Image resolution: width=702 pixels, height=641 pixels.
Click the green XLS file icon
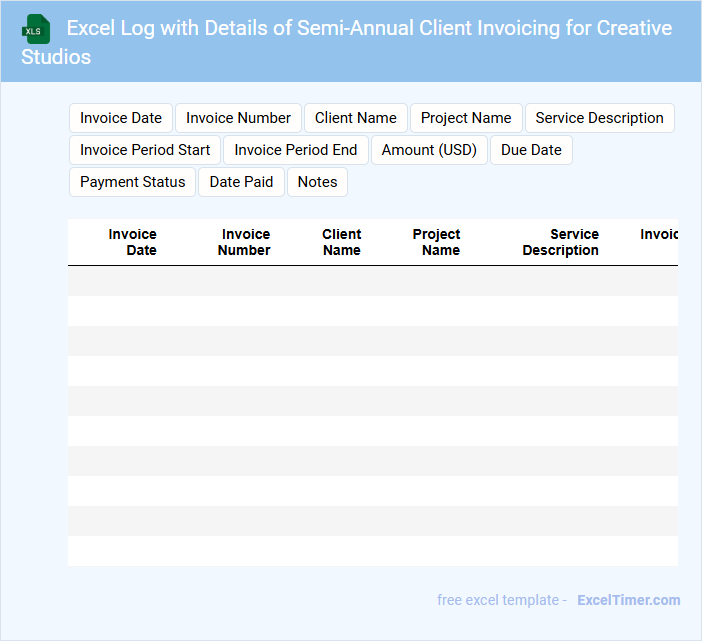click(x=38, y=29)
